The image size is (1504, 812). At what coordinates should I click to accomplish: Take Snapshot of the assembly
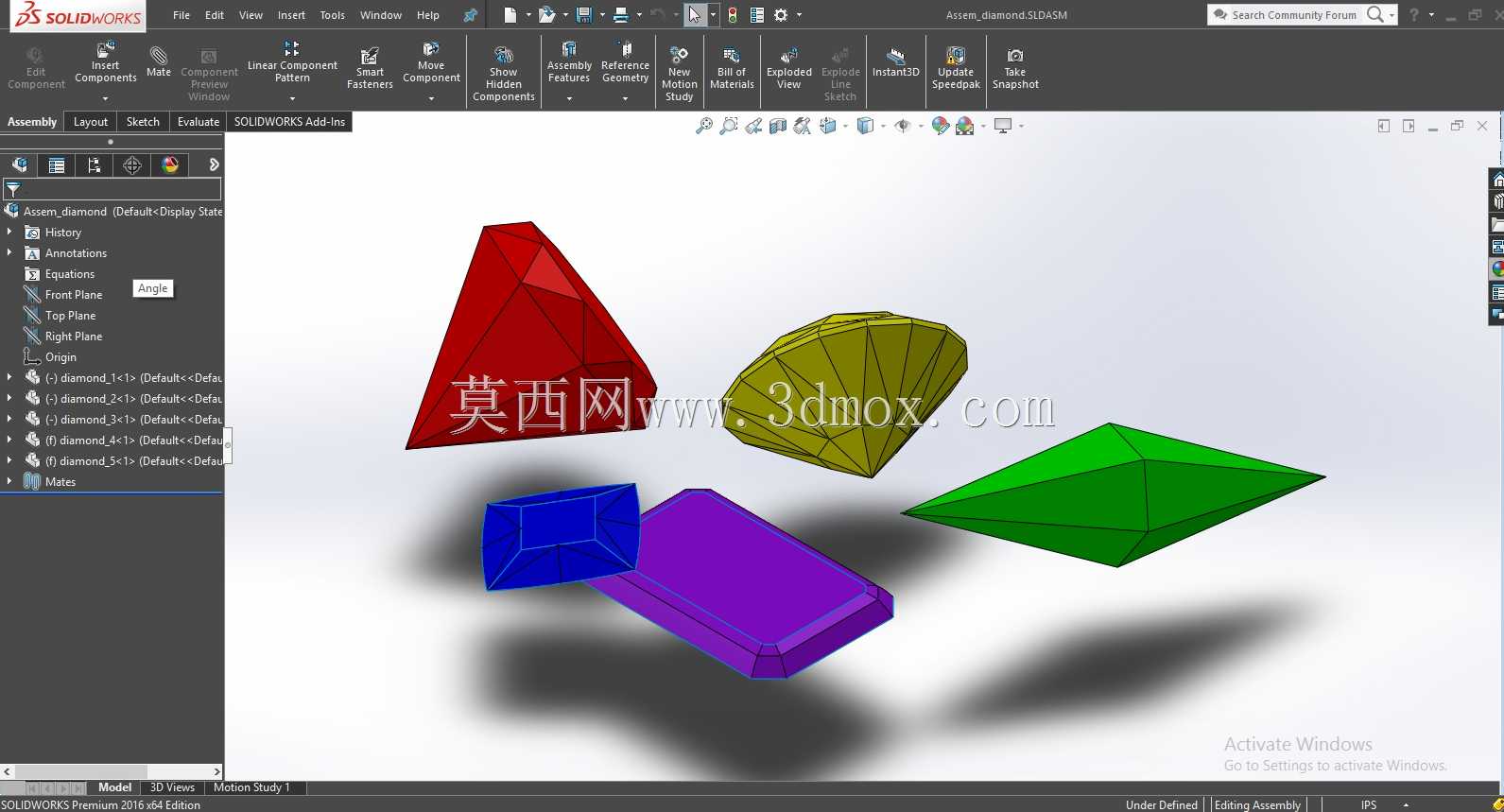[x=1015, y=68]
